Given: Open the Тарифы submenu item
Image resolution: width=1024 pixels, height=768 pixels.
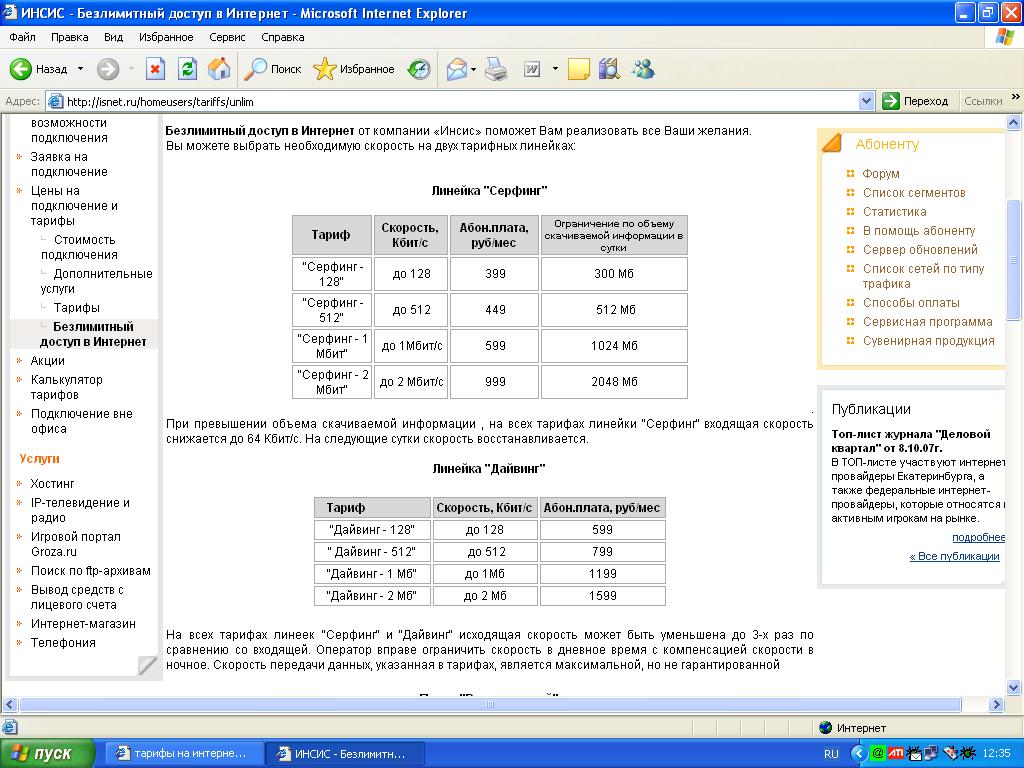Looking at the screenshot, I should (x=76, y=308).
